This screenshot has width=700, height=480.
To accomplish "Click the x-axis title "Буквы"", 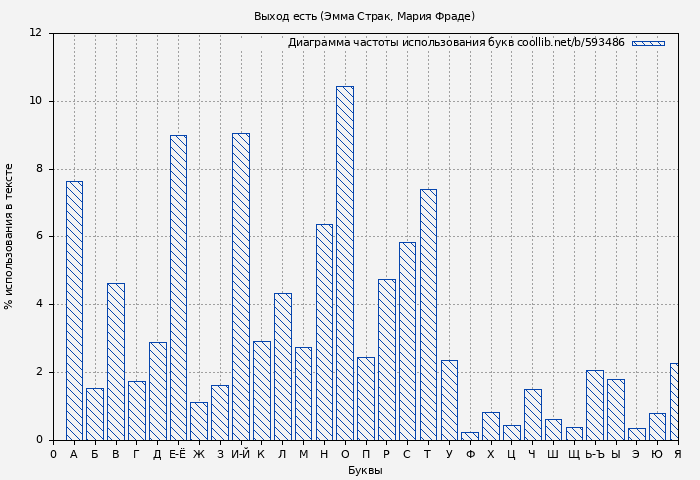I will (x=365, y=470).
